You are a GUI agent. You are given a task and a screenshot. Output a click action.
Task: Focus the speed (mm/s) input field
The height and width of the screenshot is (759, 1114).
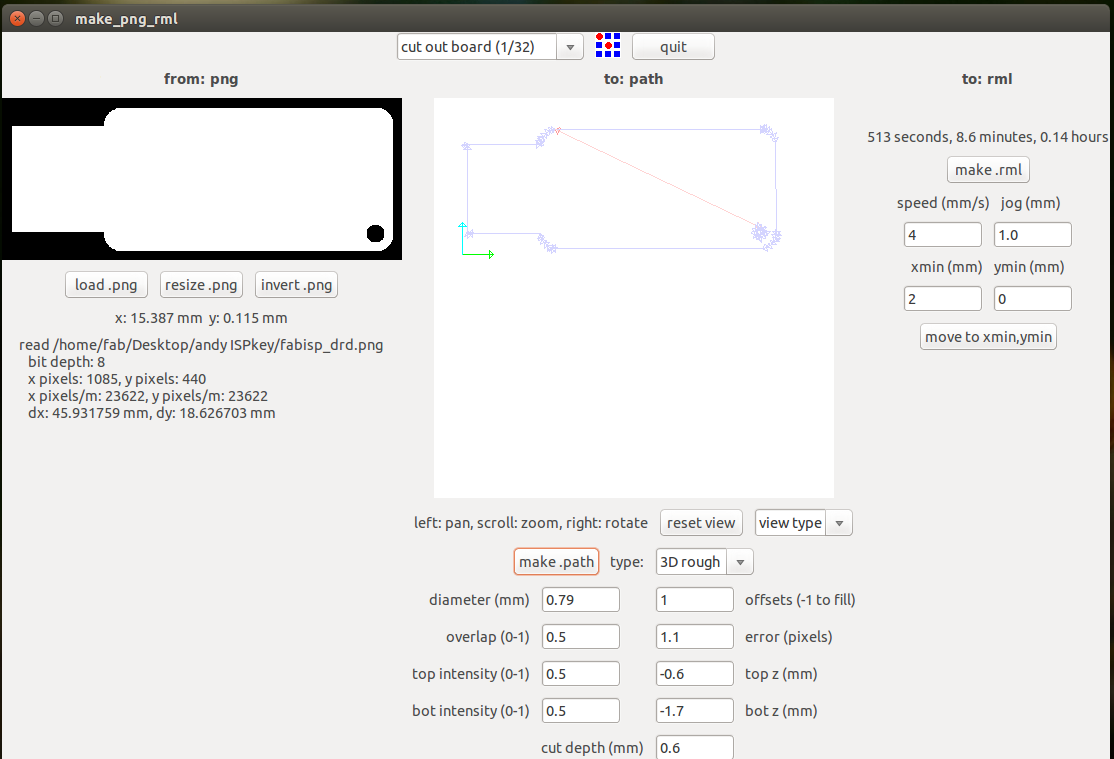942,235
